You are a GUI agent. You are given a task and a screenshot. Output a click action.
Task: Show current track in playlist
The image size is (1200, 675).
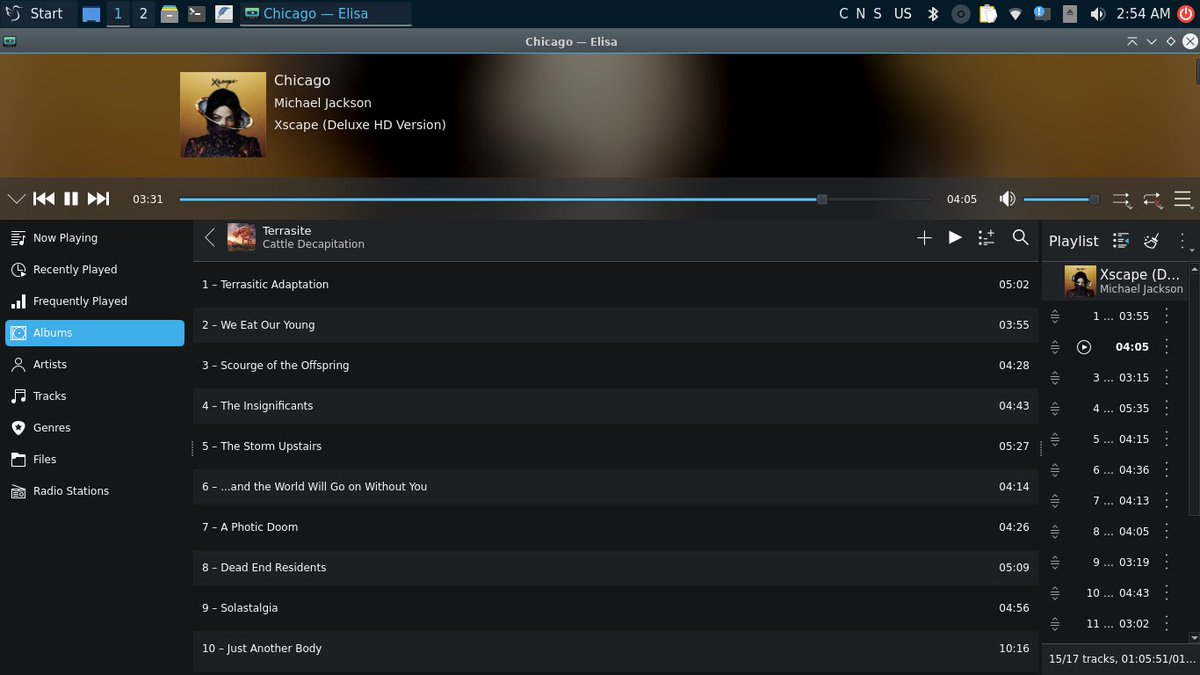(1121, 241)
